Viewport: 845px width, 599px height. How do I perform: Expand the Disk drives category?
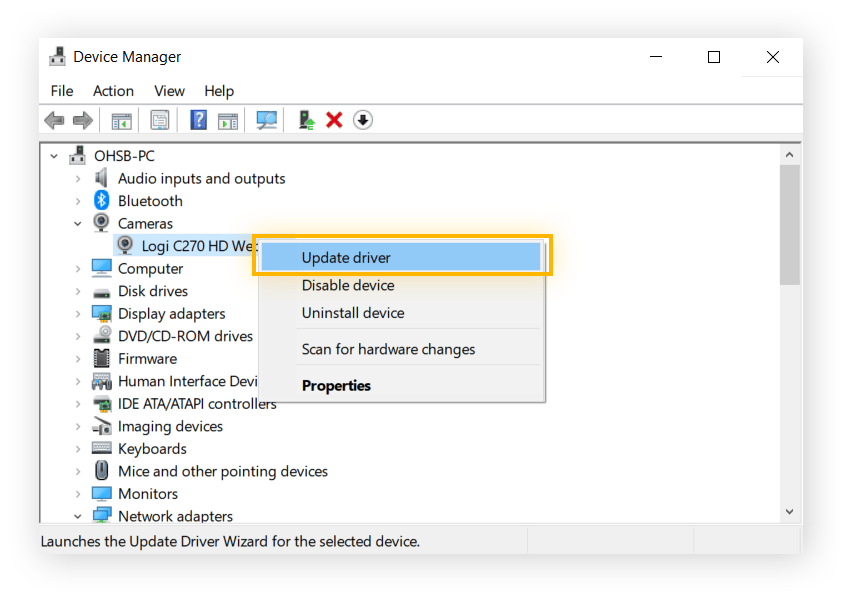tap(78, 291)
